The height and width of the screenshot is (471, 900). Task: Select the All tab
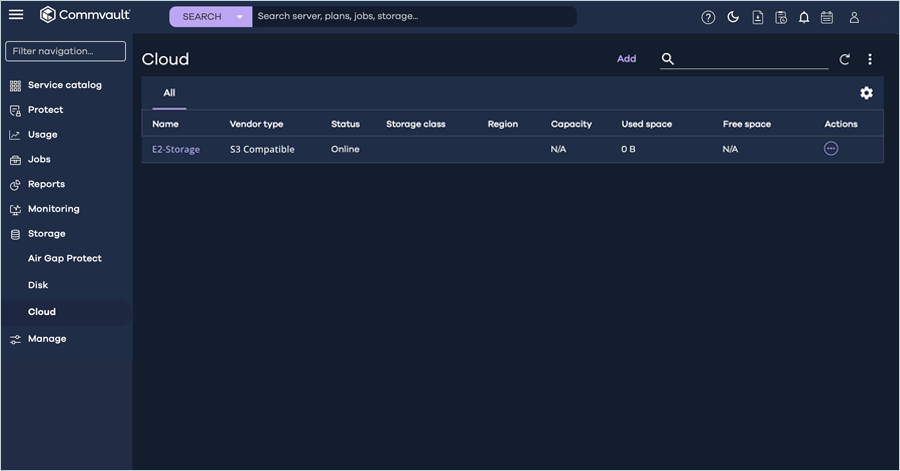point(169,93)
